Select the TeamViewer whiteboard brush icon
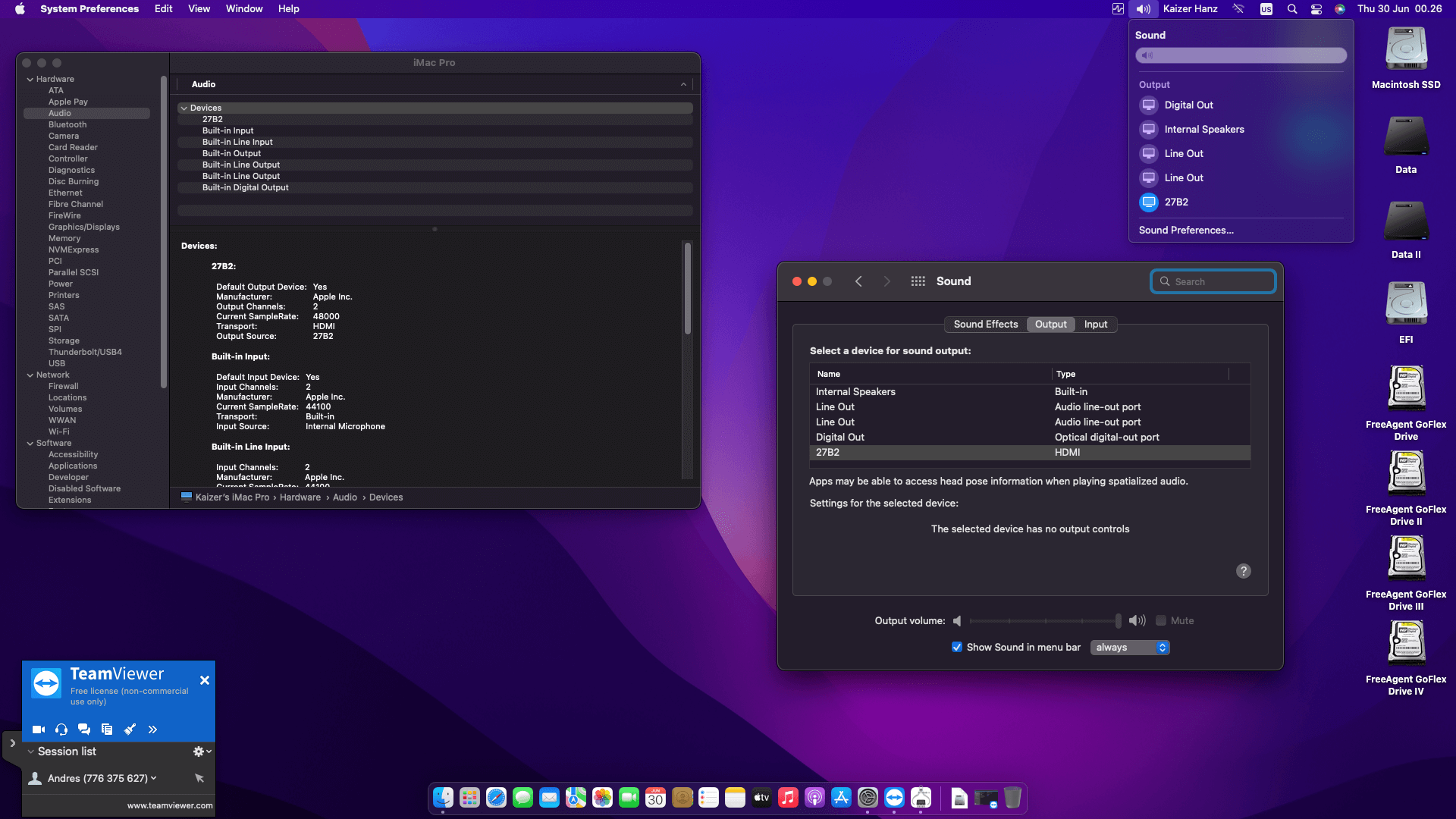Viewport: 1456px width, 819px height. (x=130, y=730)
